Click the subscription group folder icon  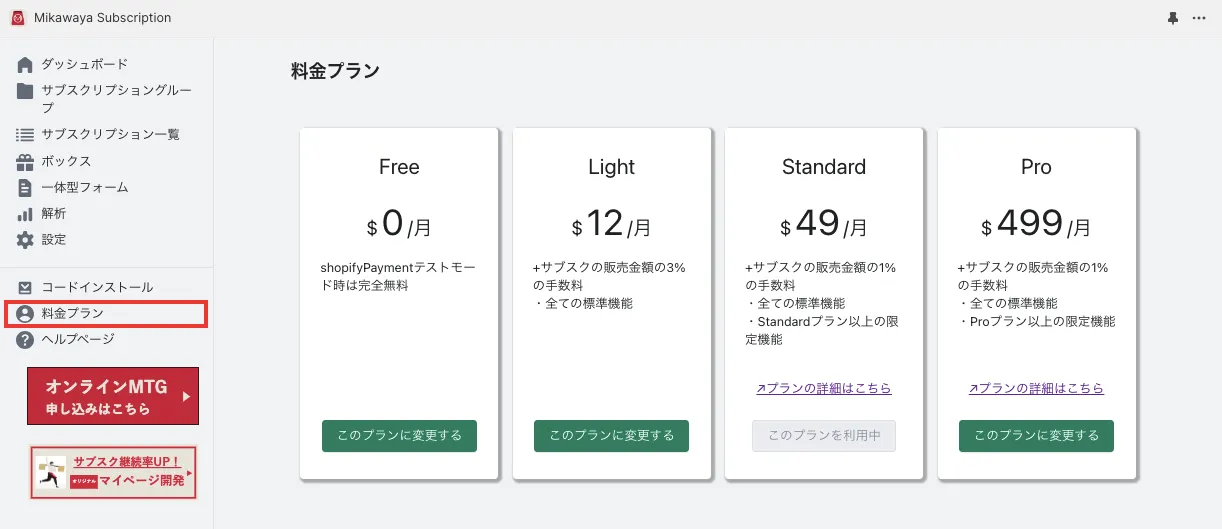[25, 91]
